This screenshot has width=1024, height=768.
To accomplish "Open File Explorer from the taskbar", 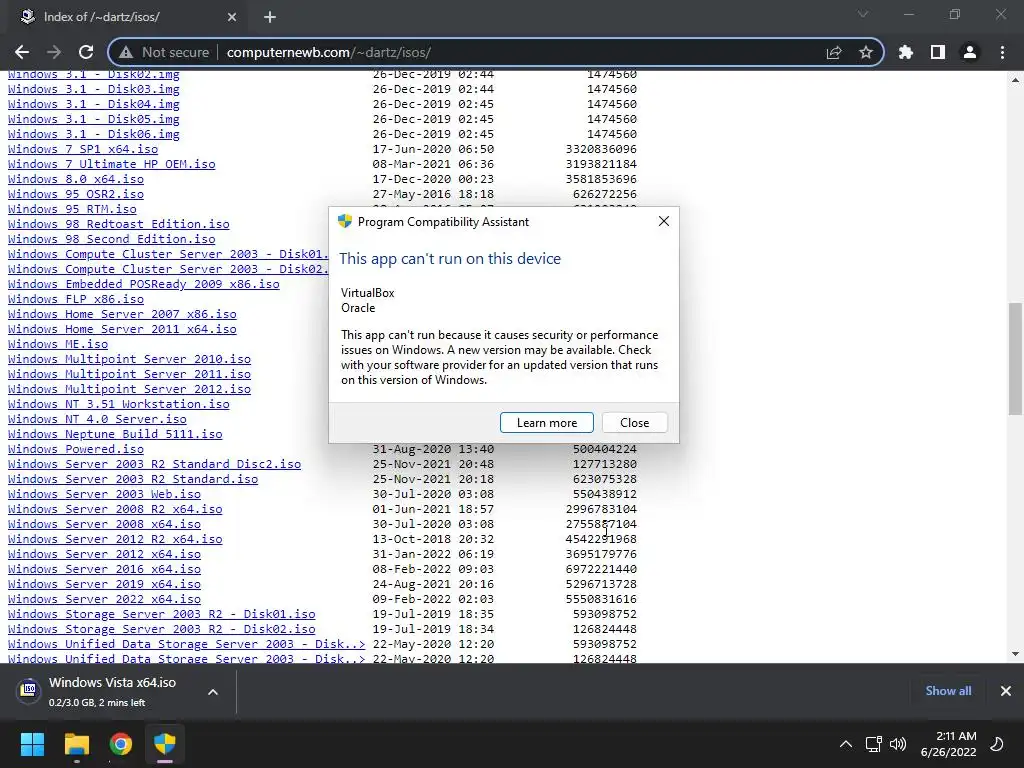I will coord(76,744).
